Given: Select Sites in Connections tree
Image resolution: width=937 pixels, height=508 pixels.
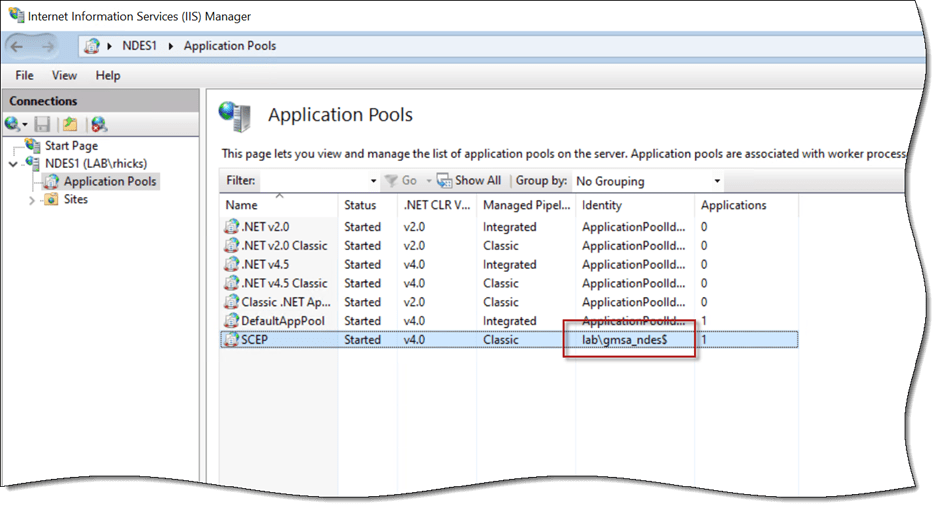Looking at the screenshot, I should (76, 199).
